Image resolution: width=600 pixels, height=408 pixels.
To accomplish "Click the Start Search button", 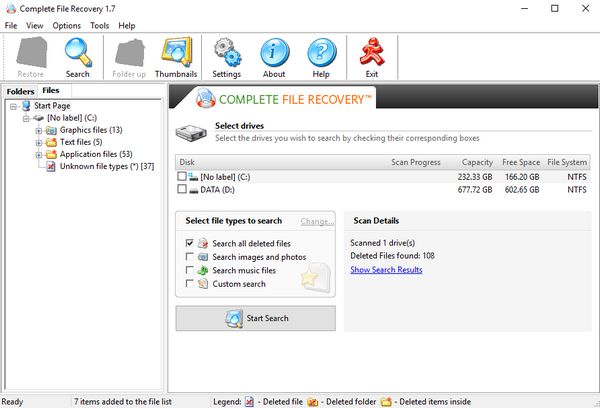I will (x=256, y=318).
